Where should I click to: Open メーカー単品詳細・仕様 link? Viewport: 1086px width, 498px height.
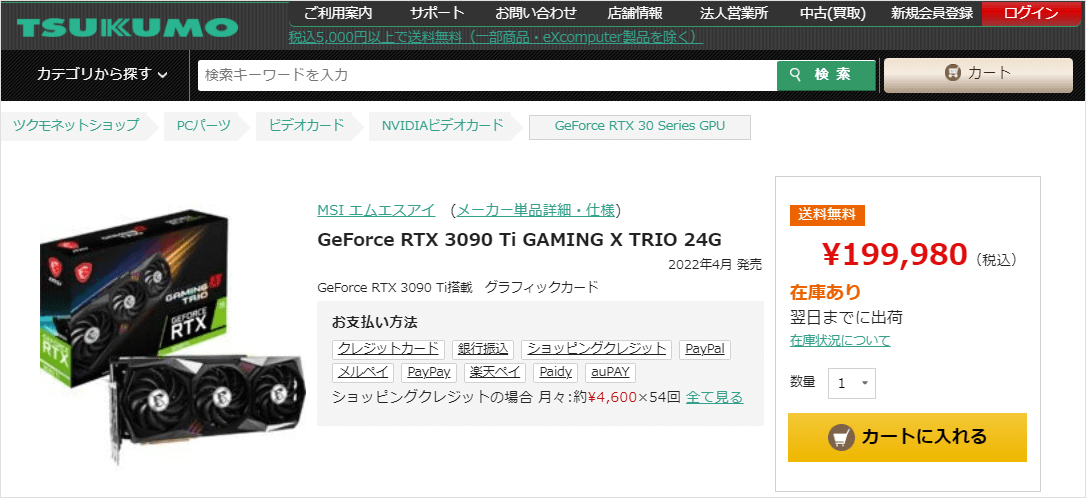coord(535,210)
